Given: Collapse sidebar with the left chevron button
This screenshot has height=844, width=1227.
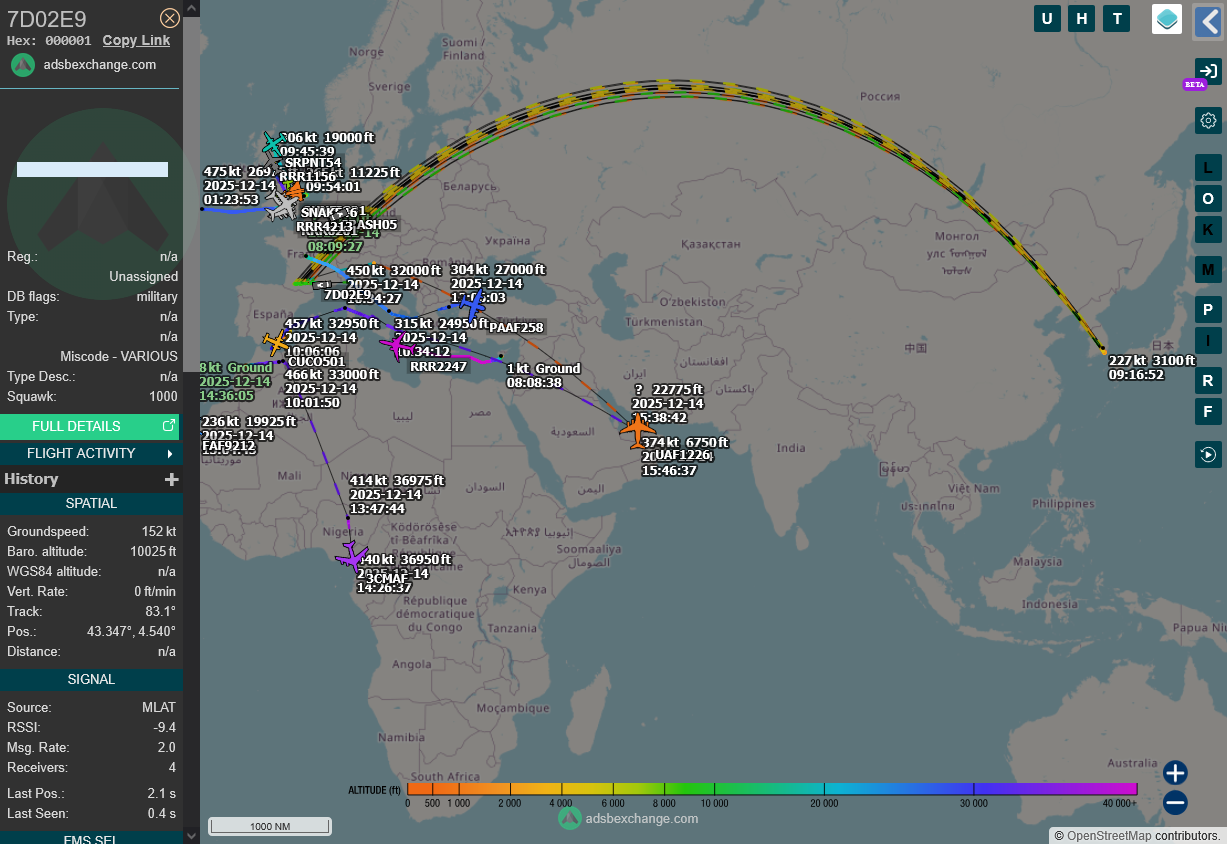Looking at the screenshot, I should tap(1208, 20).
